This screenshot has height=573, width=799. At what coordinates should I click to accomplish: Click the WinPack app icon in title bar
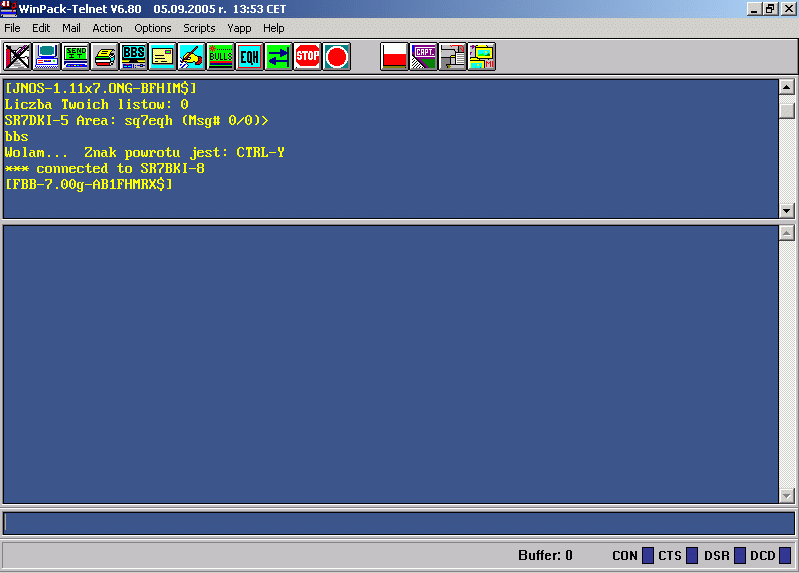pos(9,9)
